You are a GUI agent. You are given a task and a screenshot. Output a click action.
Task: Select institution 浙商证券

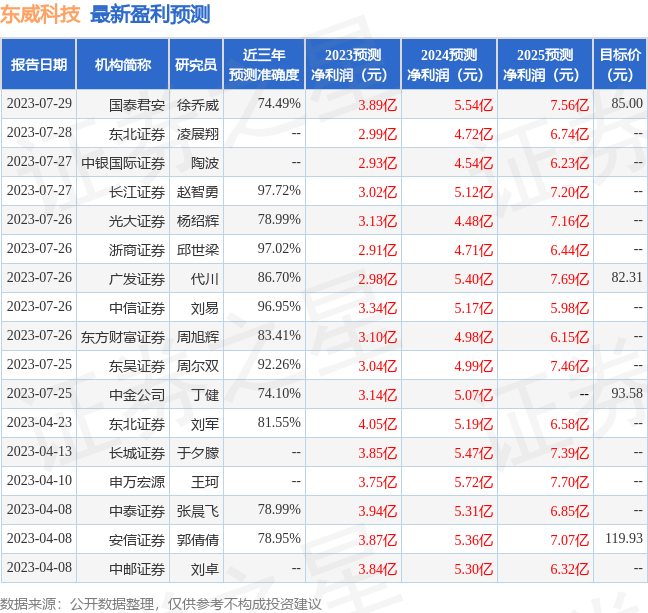point(137,250)
